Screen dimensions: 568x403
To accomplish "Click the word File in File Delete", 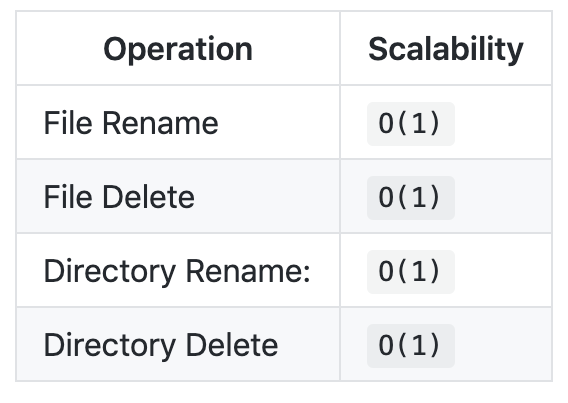I will pyautogui.click(x=68, y=197).
